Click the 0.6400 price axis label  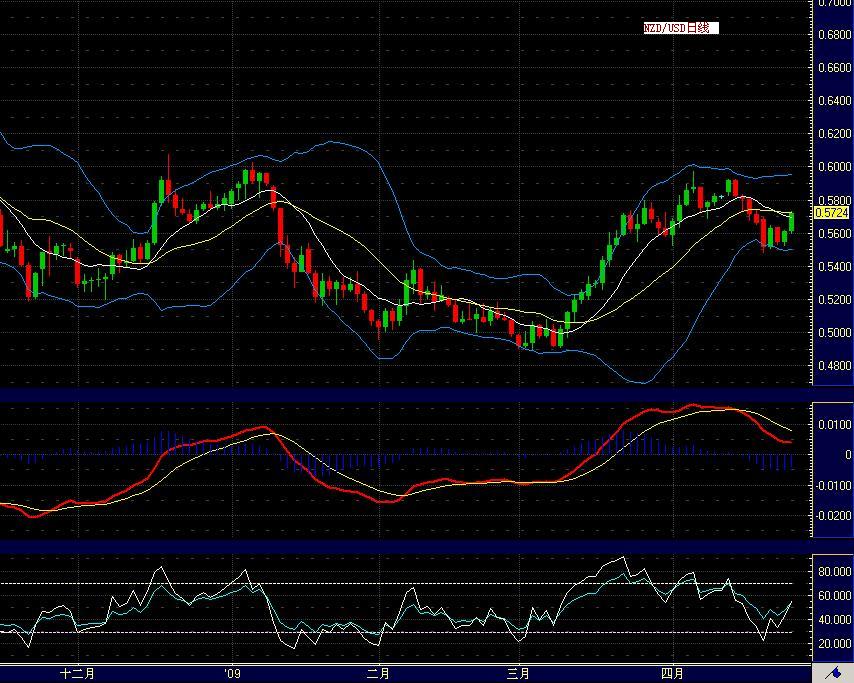click(x=834, y=101)
